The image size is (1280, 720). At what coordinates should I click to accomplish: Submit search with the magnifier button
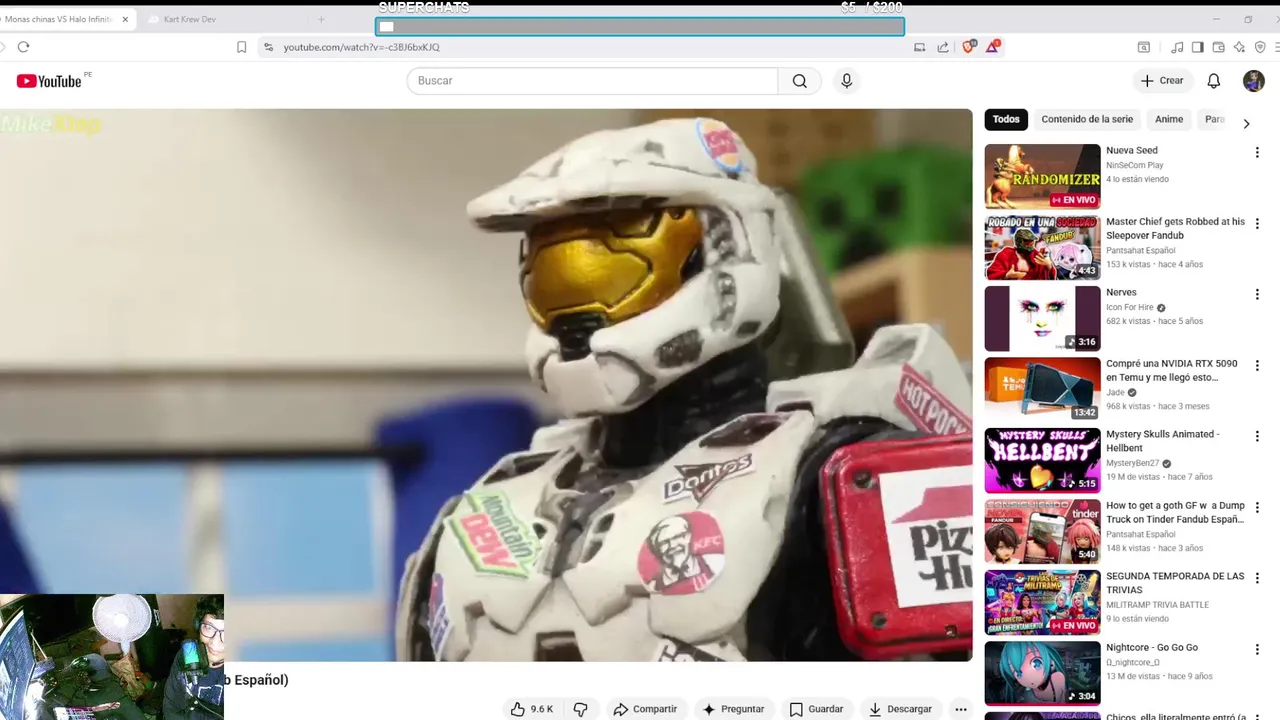(800, 81)
